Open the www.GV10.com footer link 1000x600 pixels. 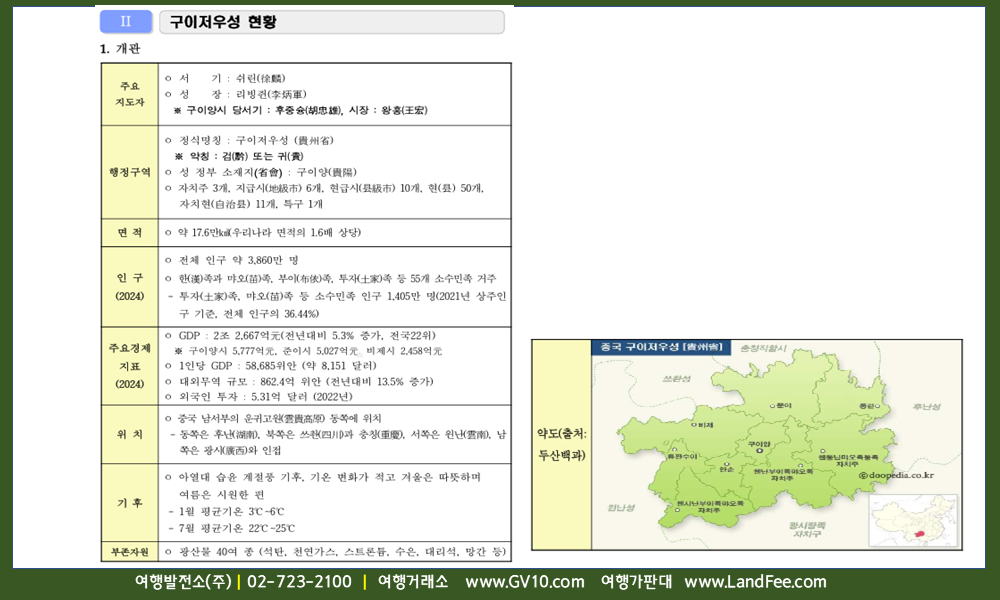(525, 582)
